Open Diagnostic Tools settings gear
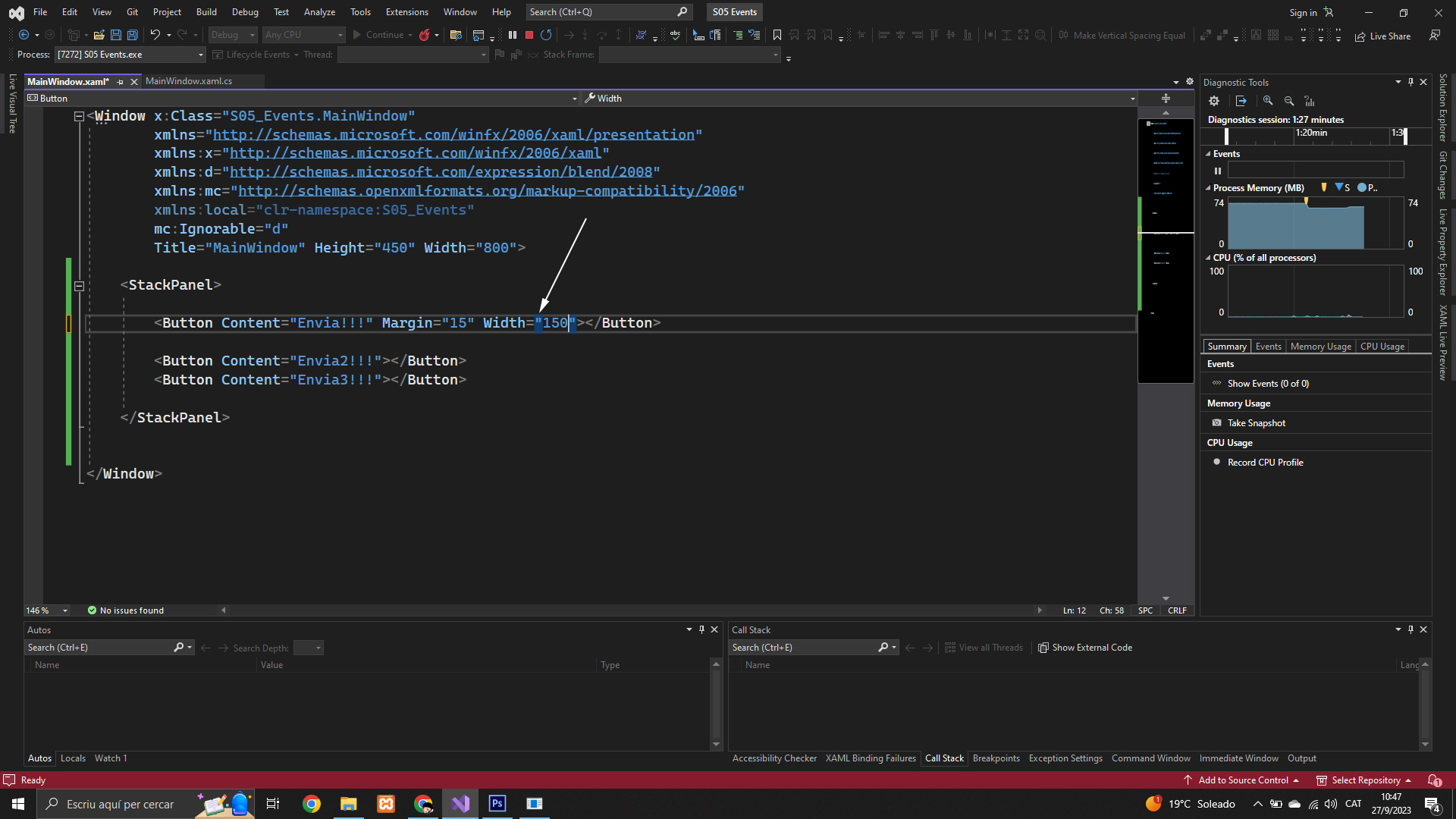The image size is (1456, 819). coord(1214,101)
